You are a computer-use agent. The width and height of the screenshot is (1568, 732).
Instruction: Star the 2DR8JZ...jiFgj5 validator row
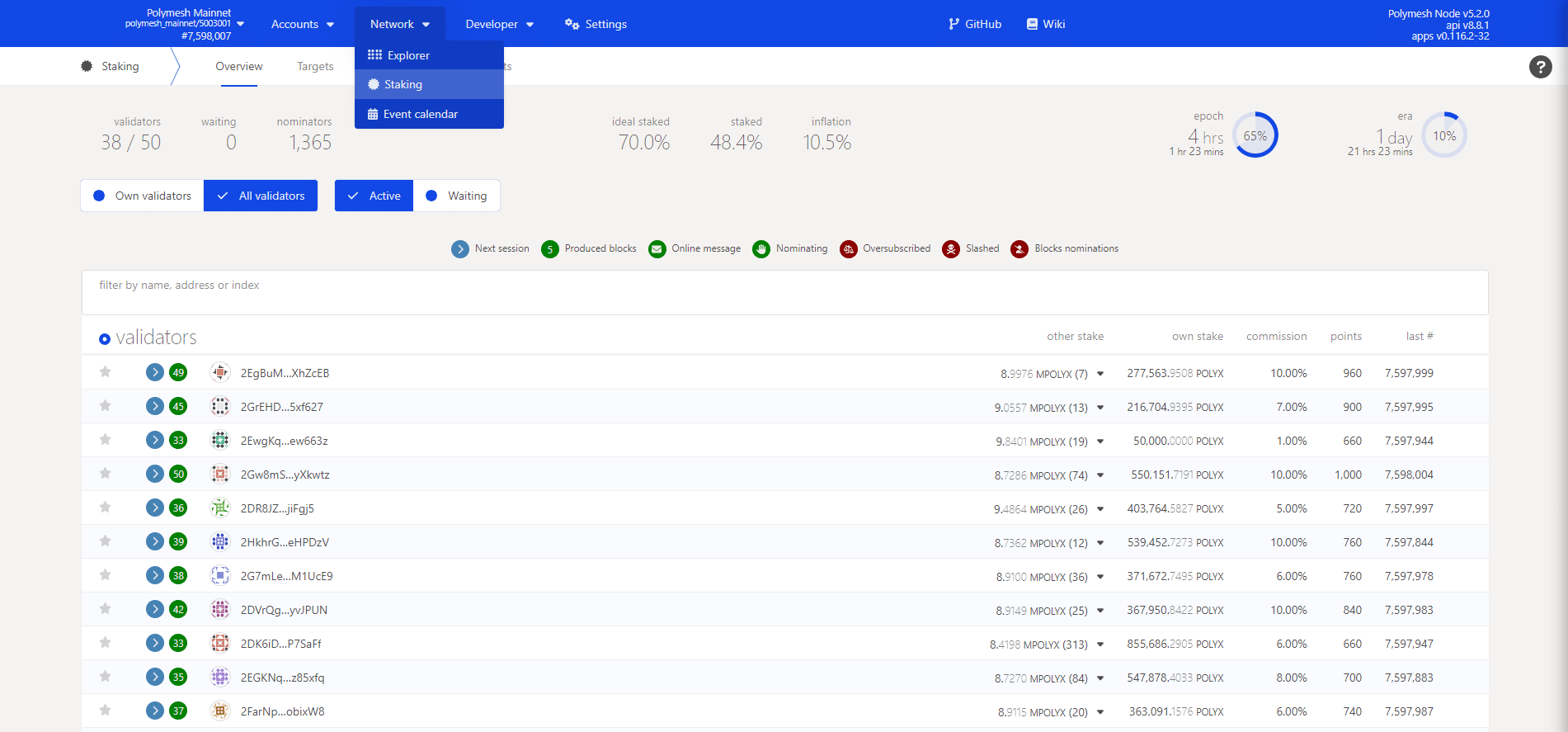[x=105, y=508]
